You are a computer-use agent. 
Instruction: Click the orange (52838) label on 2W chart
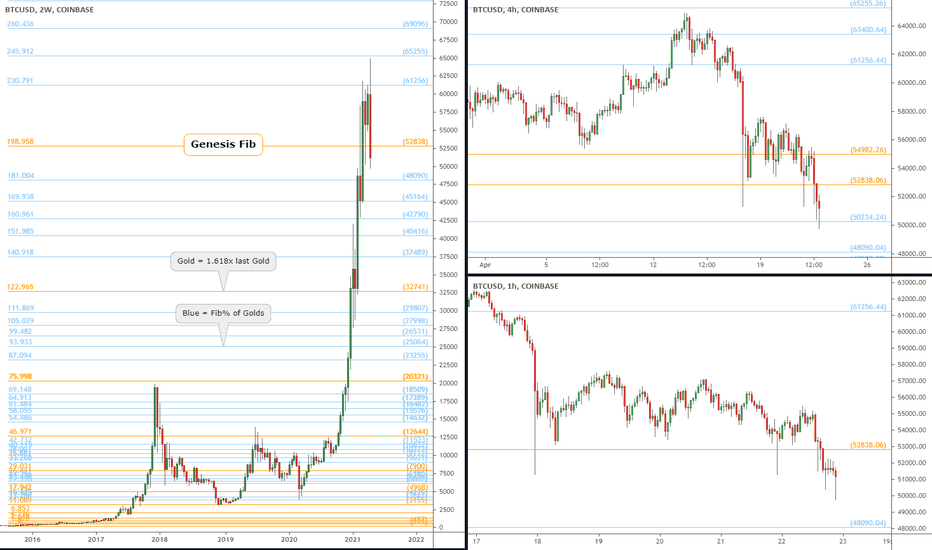tap(415, 142)
